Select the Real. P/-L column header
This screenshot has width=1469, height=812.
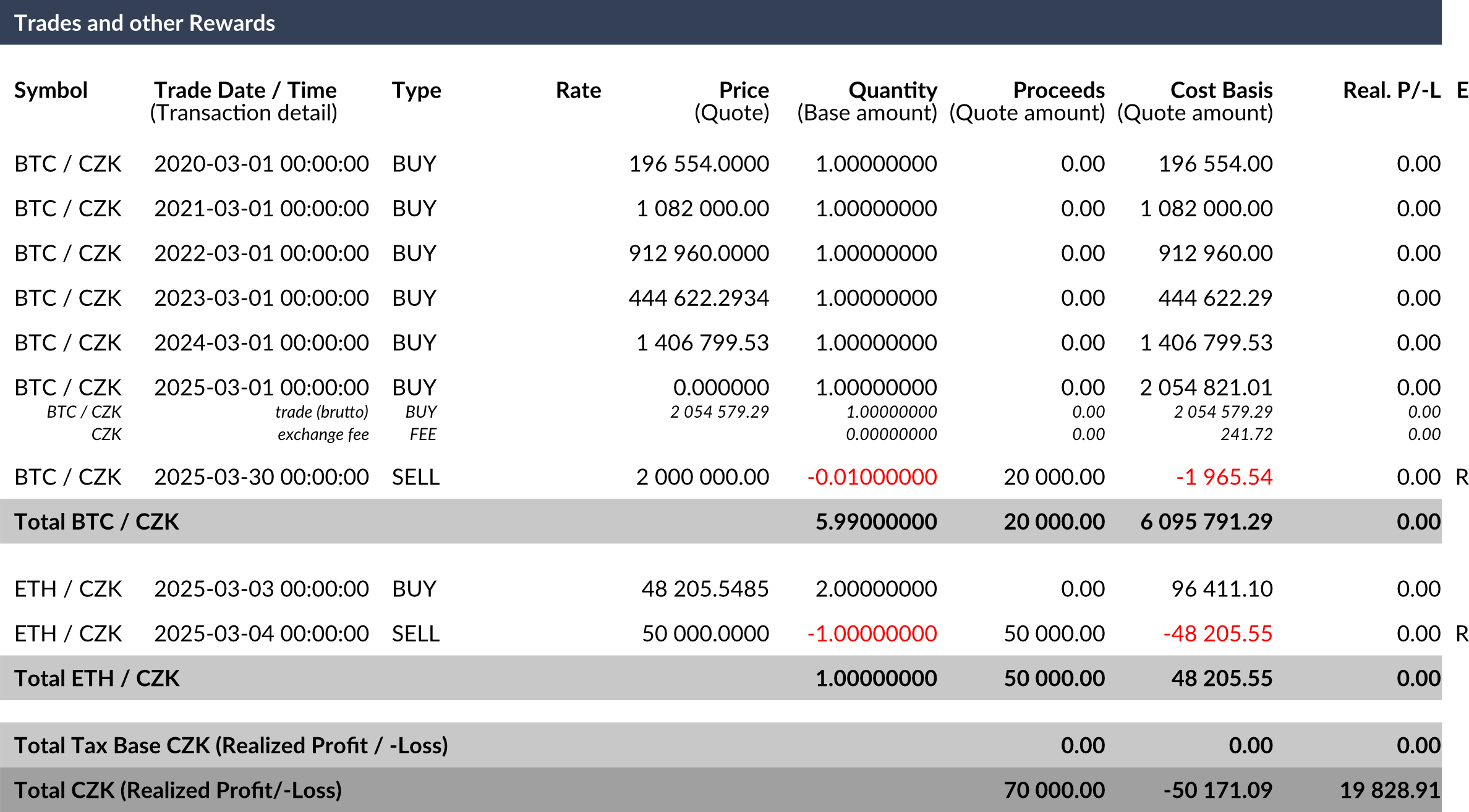click(x=1392, y=90)
